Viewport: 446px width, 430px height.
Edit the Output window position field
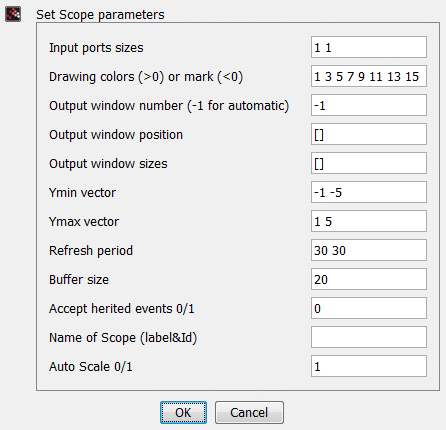[x=369, y=134]
